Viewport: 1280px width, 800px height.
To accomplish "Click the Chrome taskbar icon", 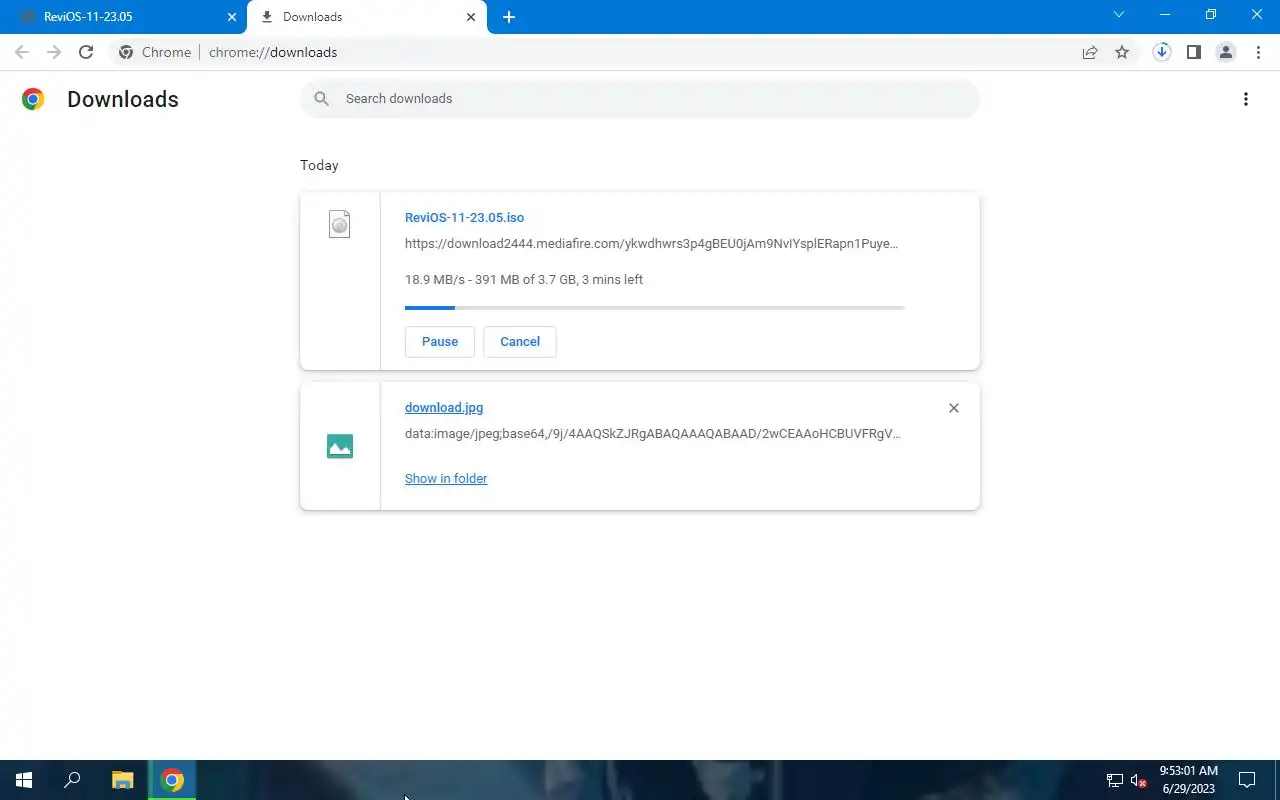I will click(172, 780).
